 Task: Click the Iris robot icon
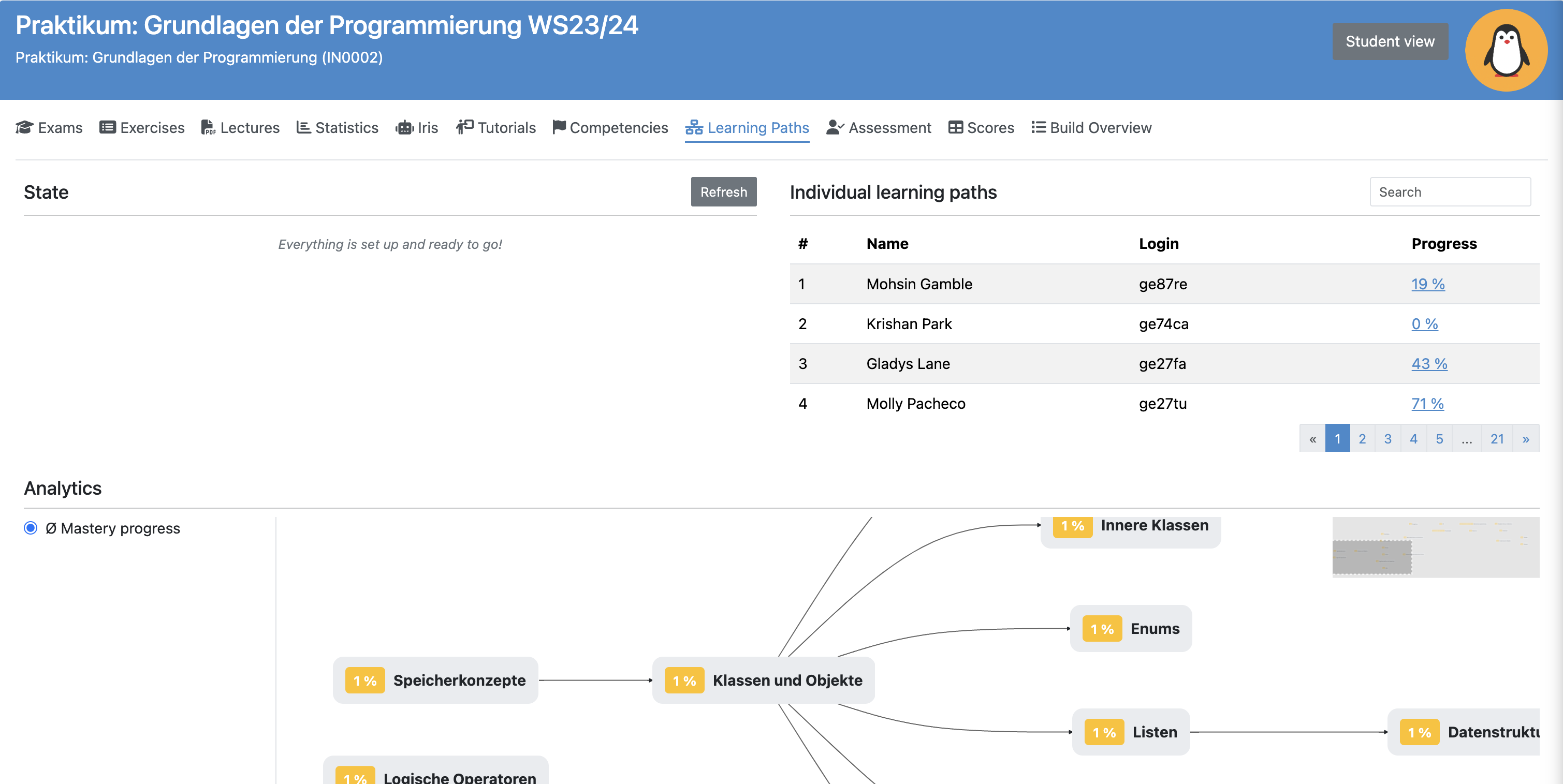pyautogui.click(x=404, y=127)
